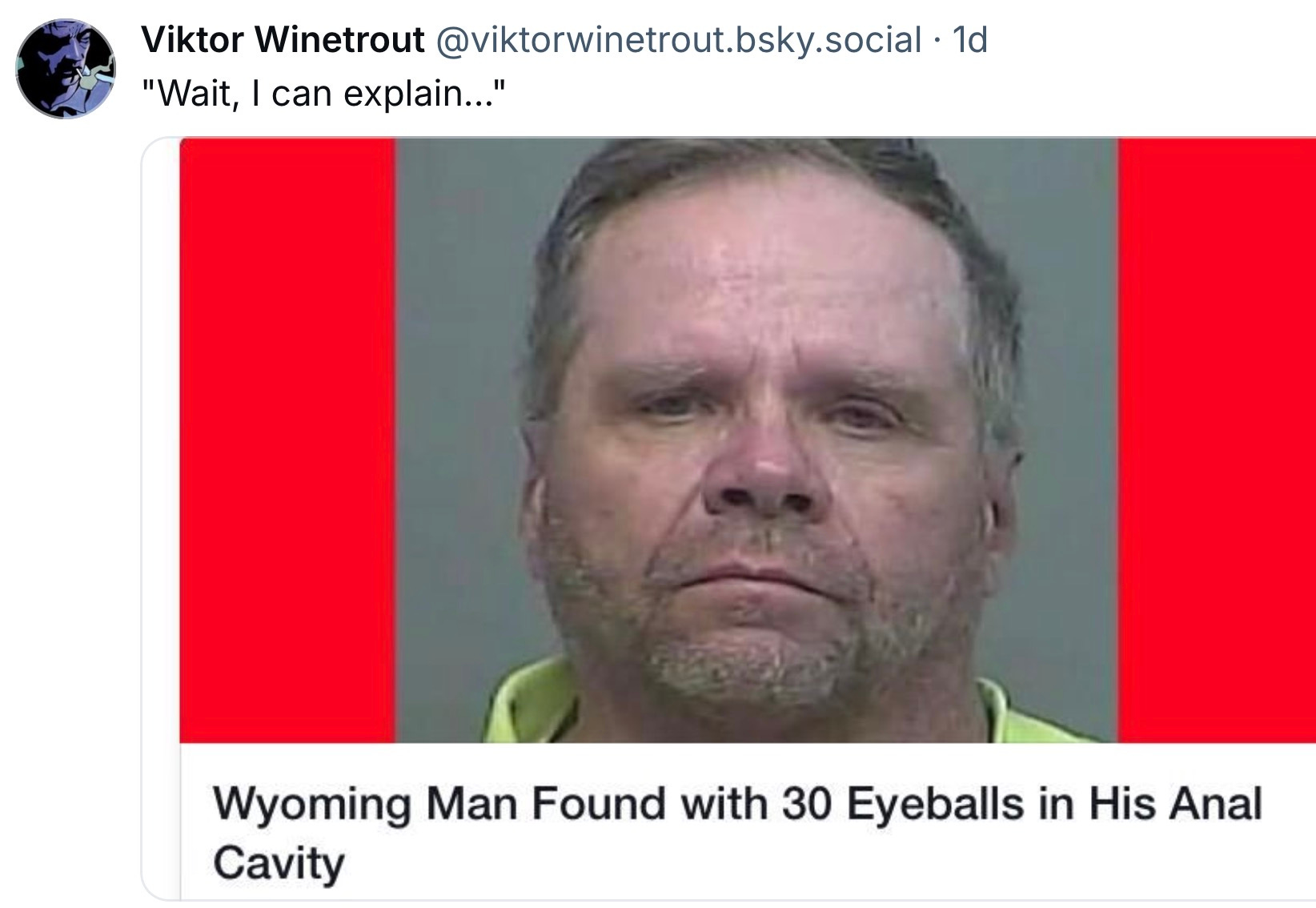Viewport: 1316px width, 908px height.
Task: Click the white caption area beneath the photo
Action: pos(748,822)
